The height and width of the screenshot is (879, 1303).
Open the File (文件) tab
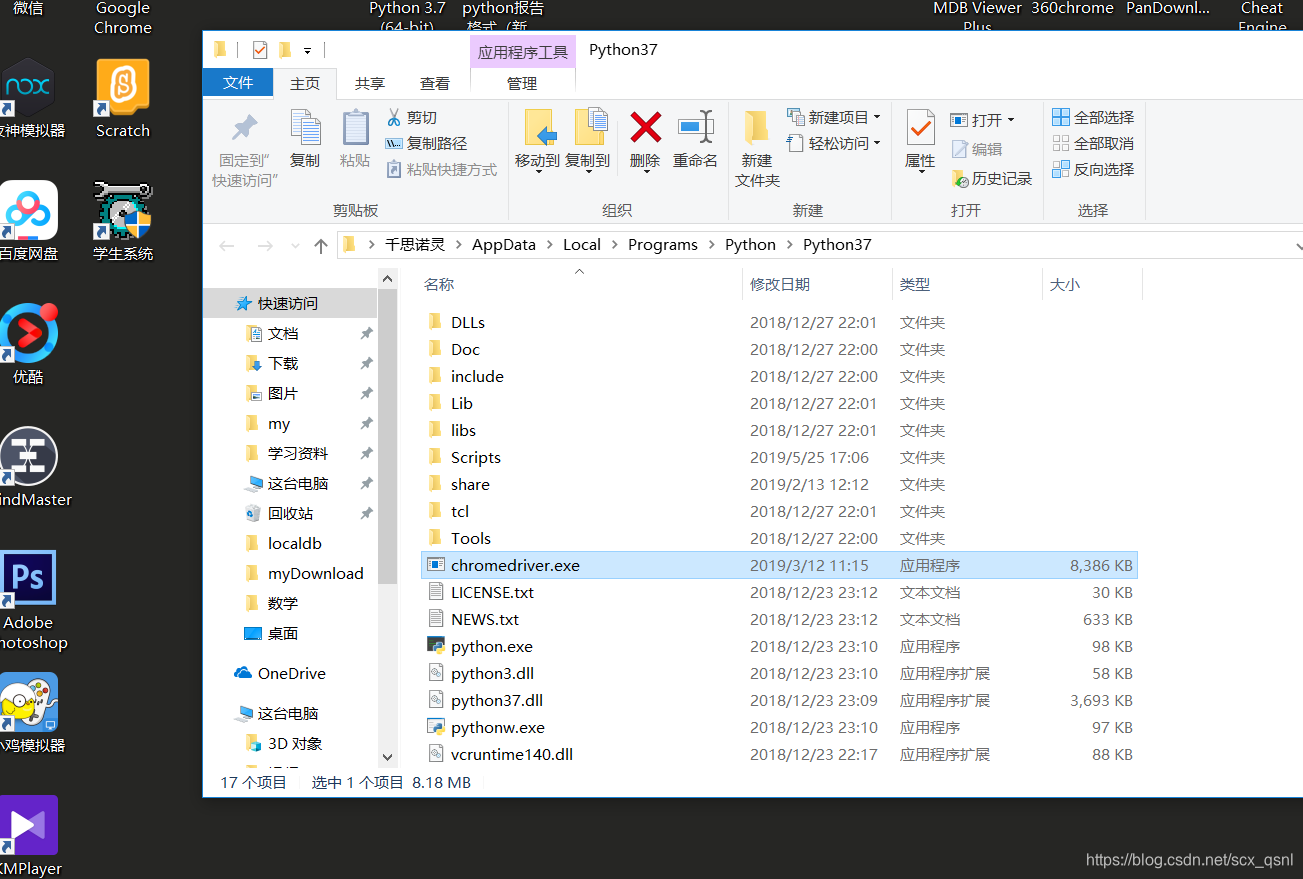pyautogui.click(x=238, y=83)
